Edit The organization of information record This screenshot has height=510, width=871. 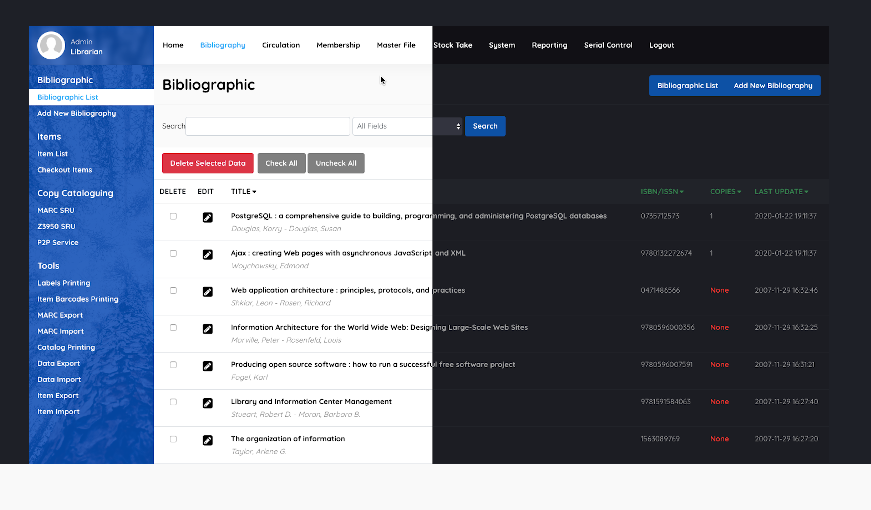pos(208,440)
